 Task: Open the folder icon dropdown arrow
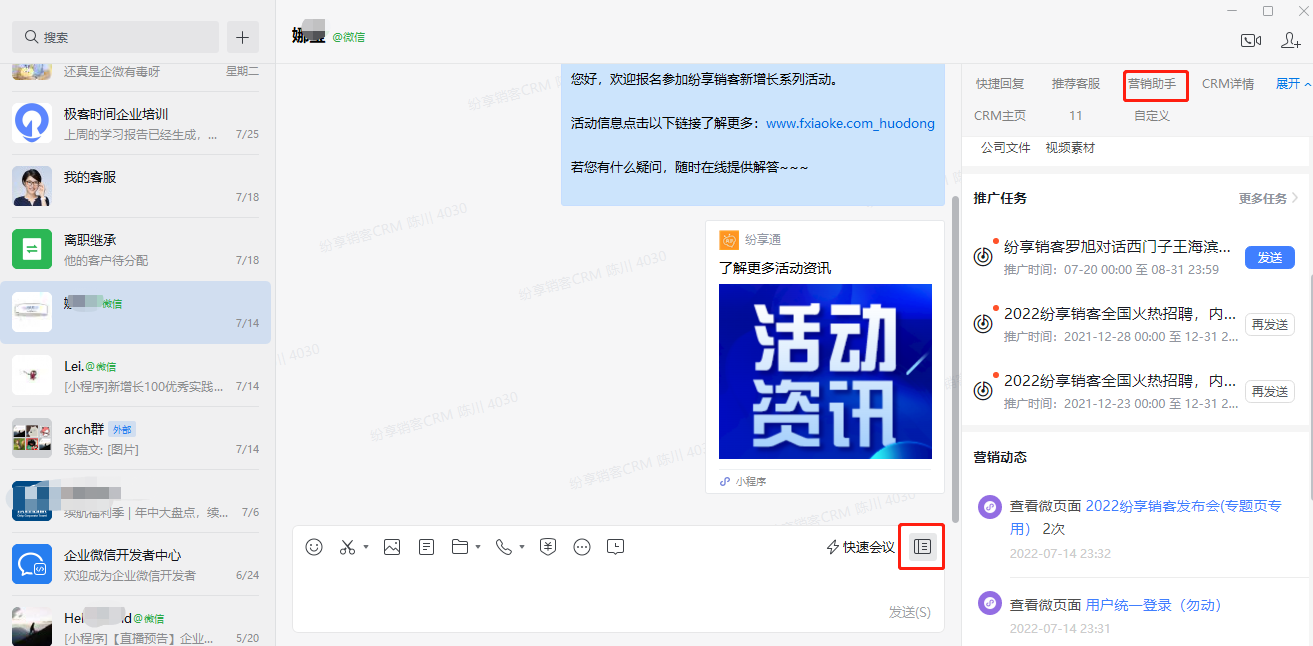pos(479,547)
